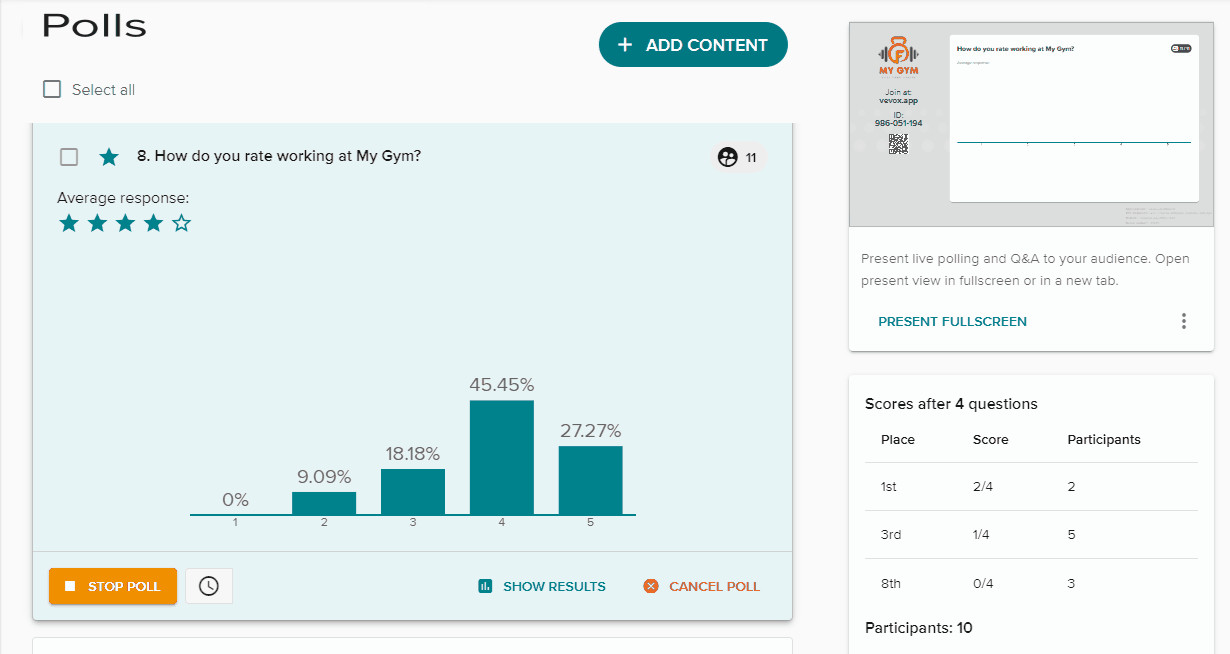Click the third average response star

125,223
